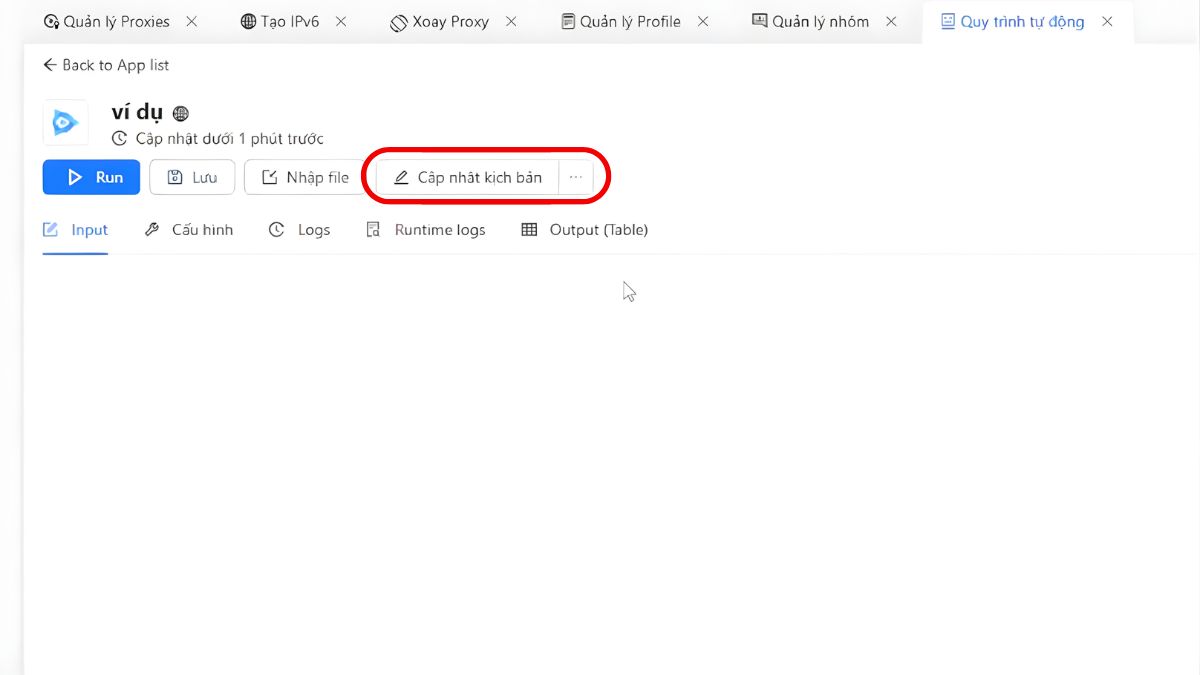Open the Xoay Proxy tab

pos(440,21)
